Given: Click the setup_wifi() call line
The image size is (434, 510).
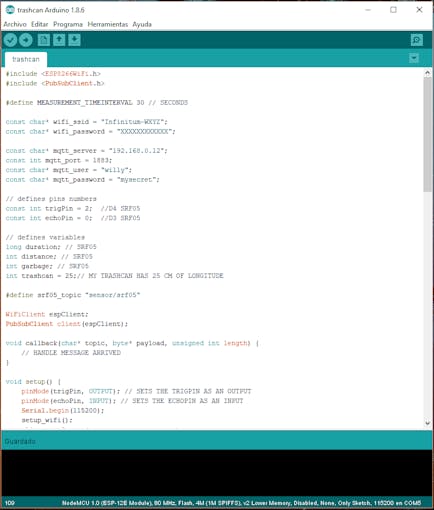Looking at the screenshot, I should (47, 420).
